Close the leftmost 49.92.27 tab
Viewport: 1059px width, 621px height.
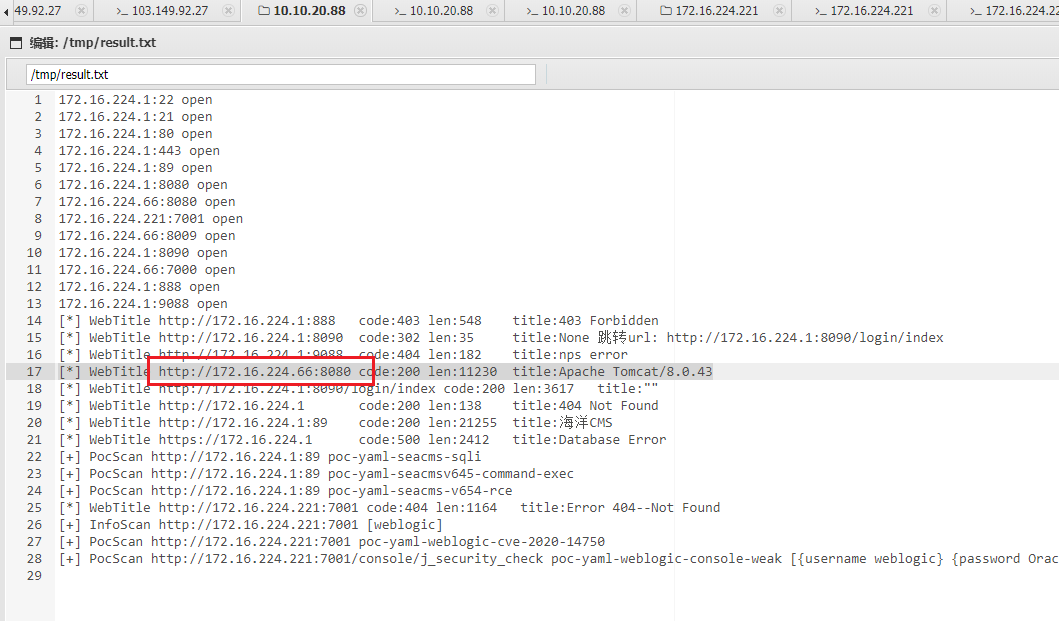(x=81, y=11)
